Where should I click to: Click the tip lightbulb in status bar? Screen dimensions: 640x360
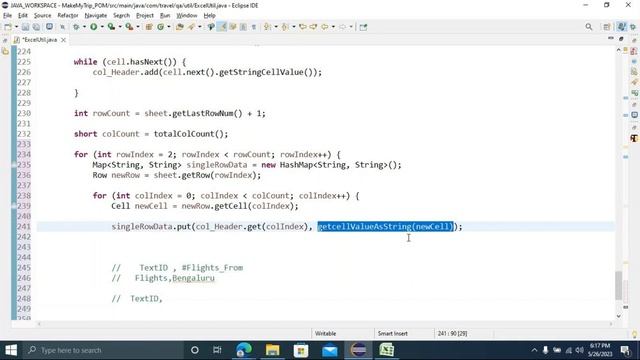pyautogui.click(x=634, y=334)
